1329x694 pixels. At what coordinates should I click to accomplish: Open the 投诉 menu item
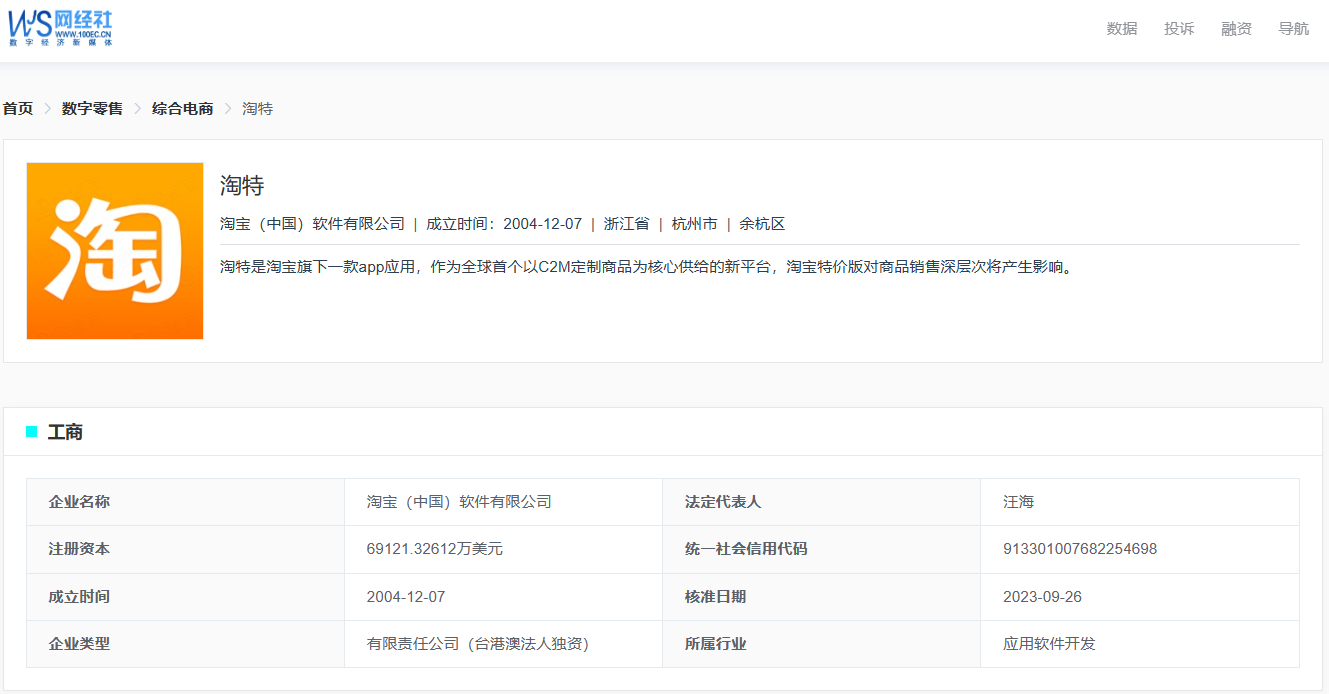[1179, 29]
